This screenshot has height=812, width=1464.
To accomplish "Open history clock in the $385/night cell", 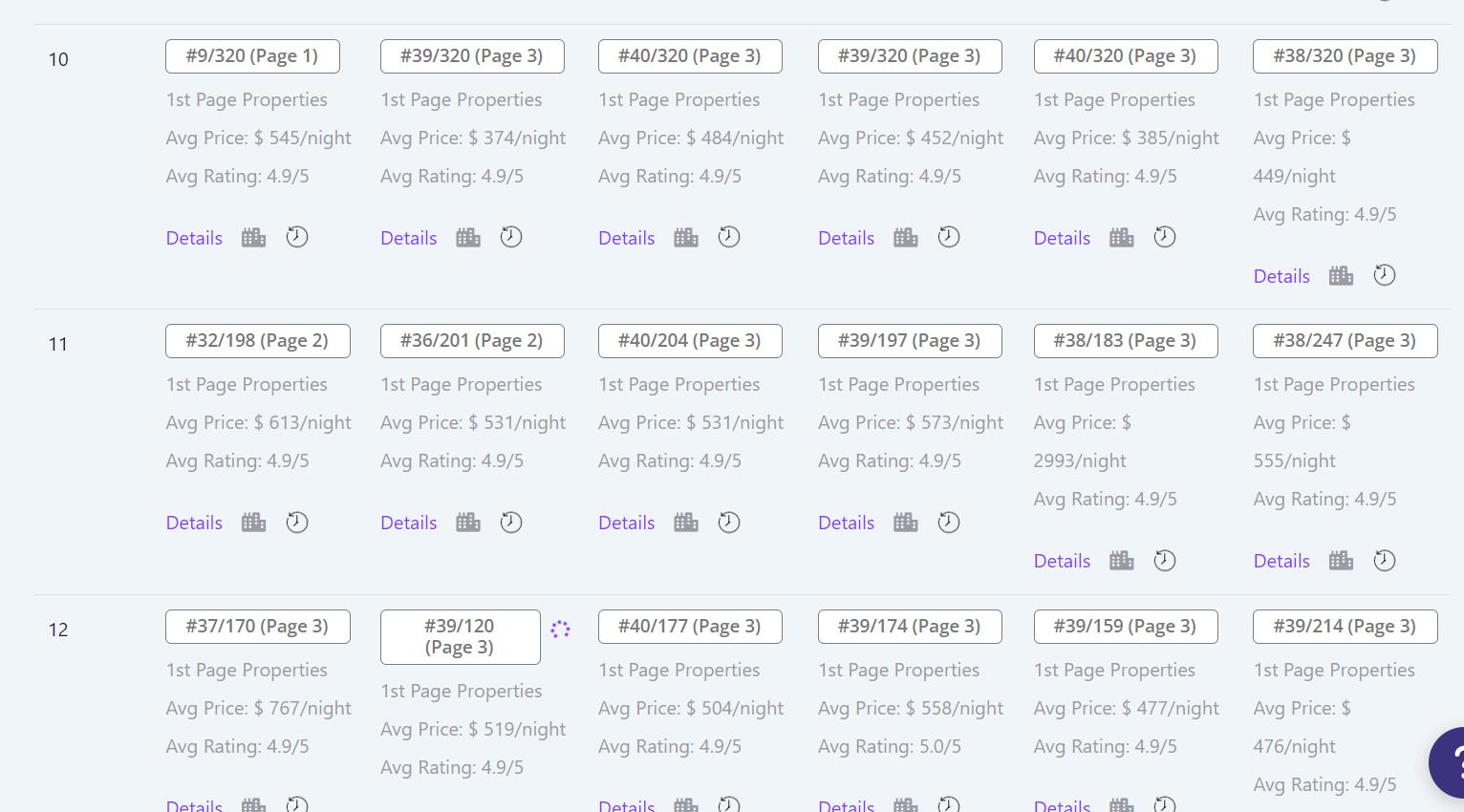I will coord(1165,237).
